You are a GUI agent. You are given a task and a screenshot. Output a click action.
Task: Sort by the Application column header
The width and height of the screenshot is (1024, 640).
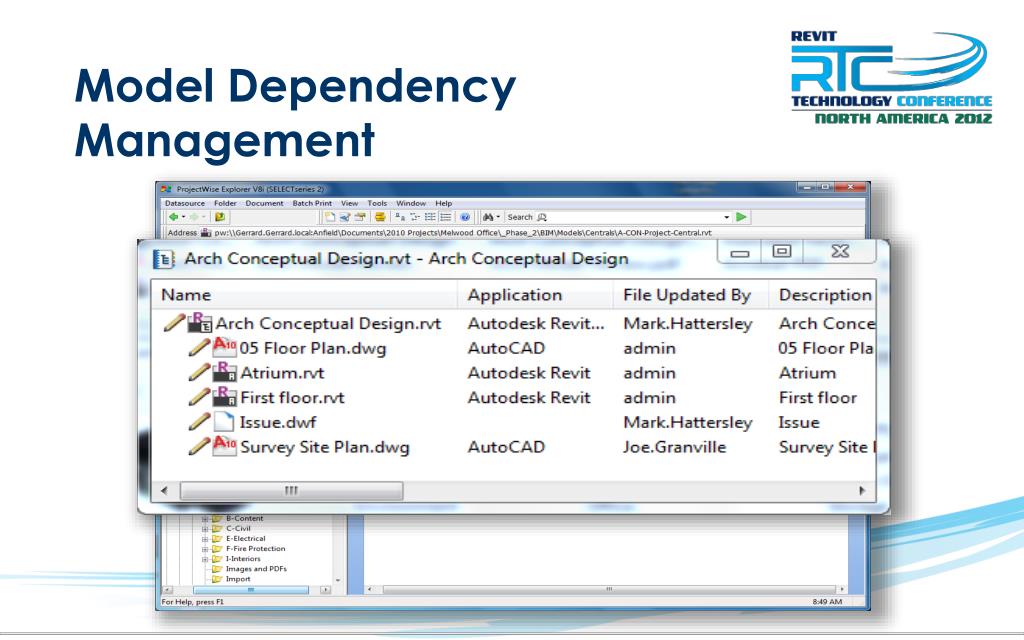pyautogui.click(x=536, y=295)
